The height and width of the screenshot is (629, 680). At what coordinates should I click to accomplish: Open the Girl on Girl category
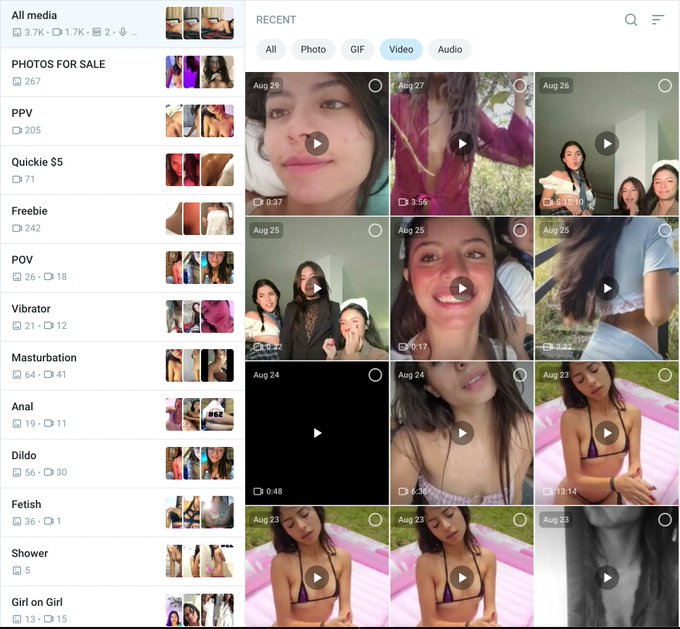pyautogui.click(x=122, y=607)
